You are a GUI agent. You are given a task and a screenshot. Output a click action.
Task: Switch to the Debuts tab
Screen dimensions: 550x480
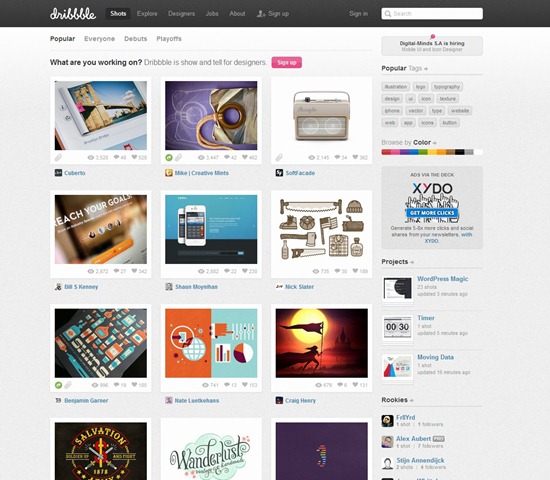[135, 39]
